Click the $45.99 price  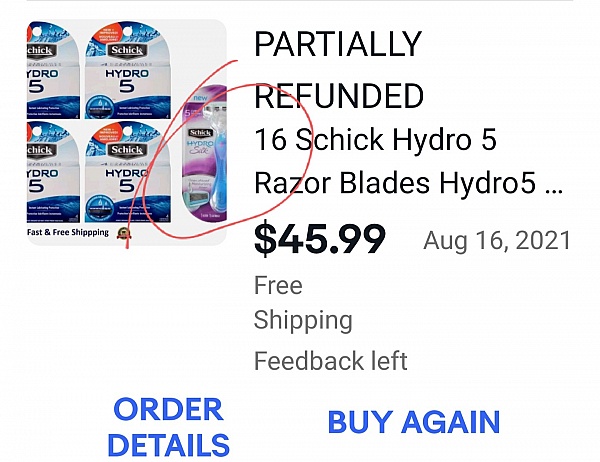point(320,239)
